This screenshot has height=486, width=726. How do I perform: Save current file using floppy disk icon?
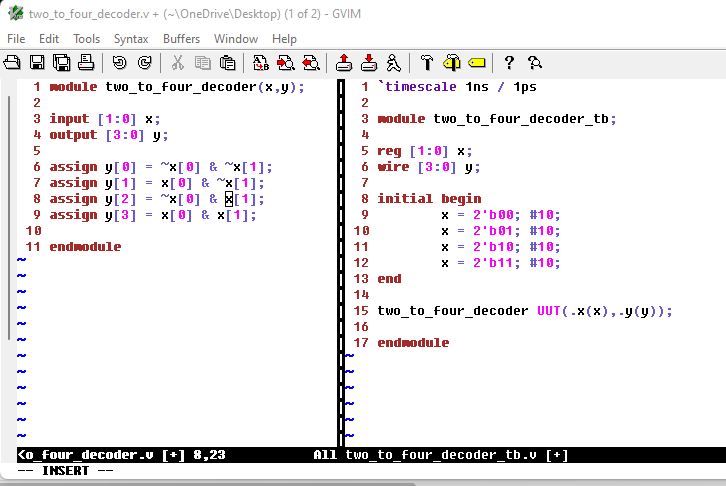click(x=37, y=63)
